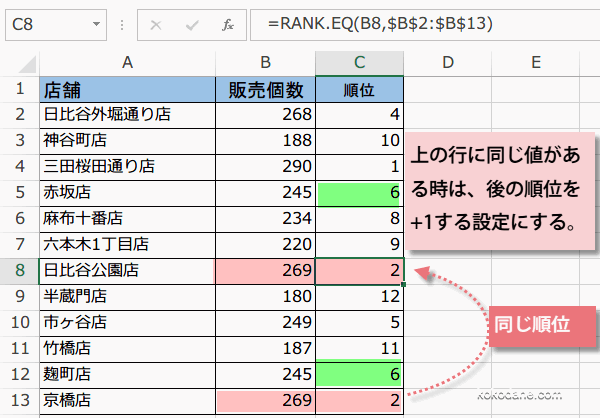Viewport: 600px width, 418px height.
Task: Click sales value 245 in 麹町店 row
Action: point(266,375)
